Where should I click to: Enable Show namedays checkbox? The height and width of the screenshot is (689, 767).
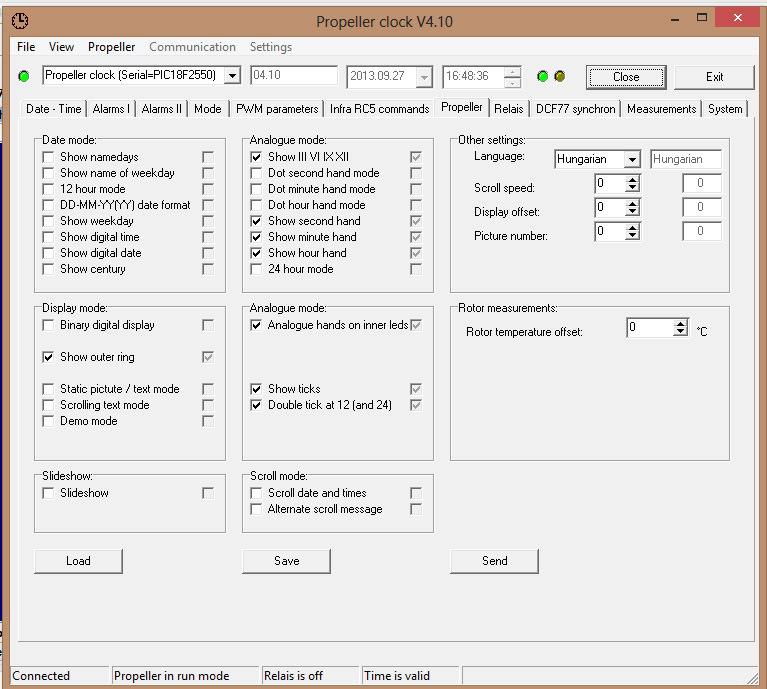point(48,157)
